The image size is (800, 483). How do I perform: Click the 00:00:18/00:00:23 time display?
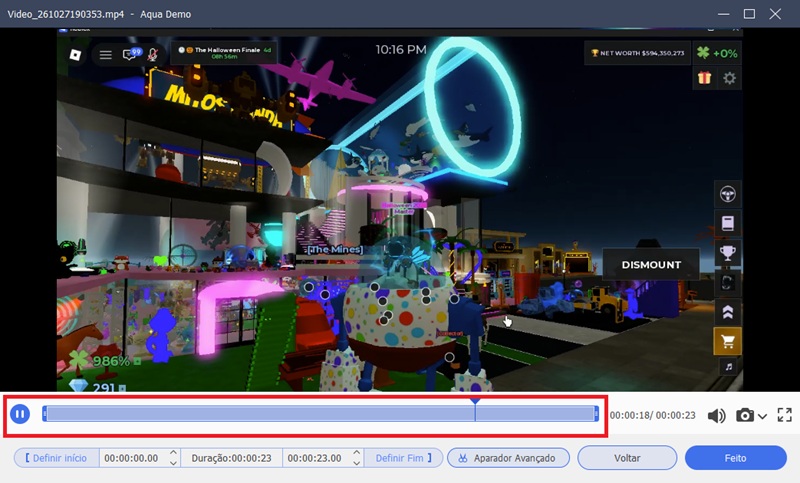pyautogui.click(x=653, y=415)
